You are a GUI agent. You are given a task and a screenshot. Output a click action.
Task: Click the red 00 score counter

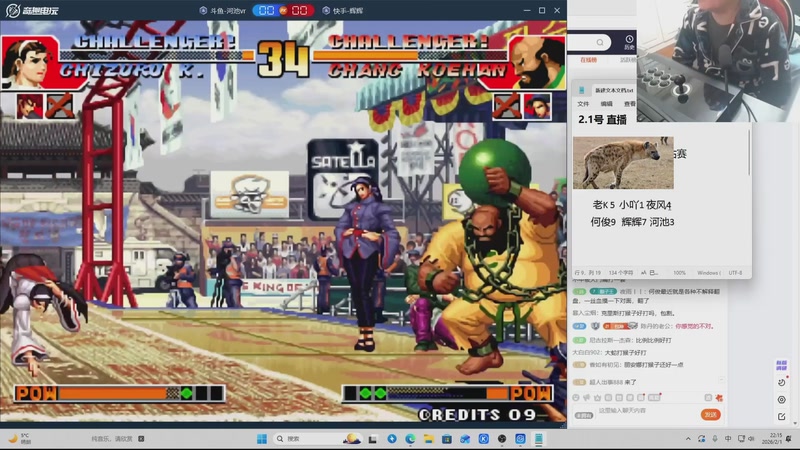[x=299, y=10]
